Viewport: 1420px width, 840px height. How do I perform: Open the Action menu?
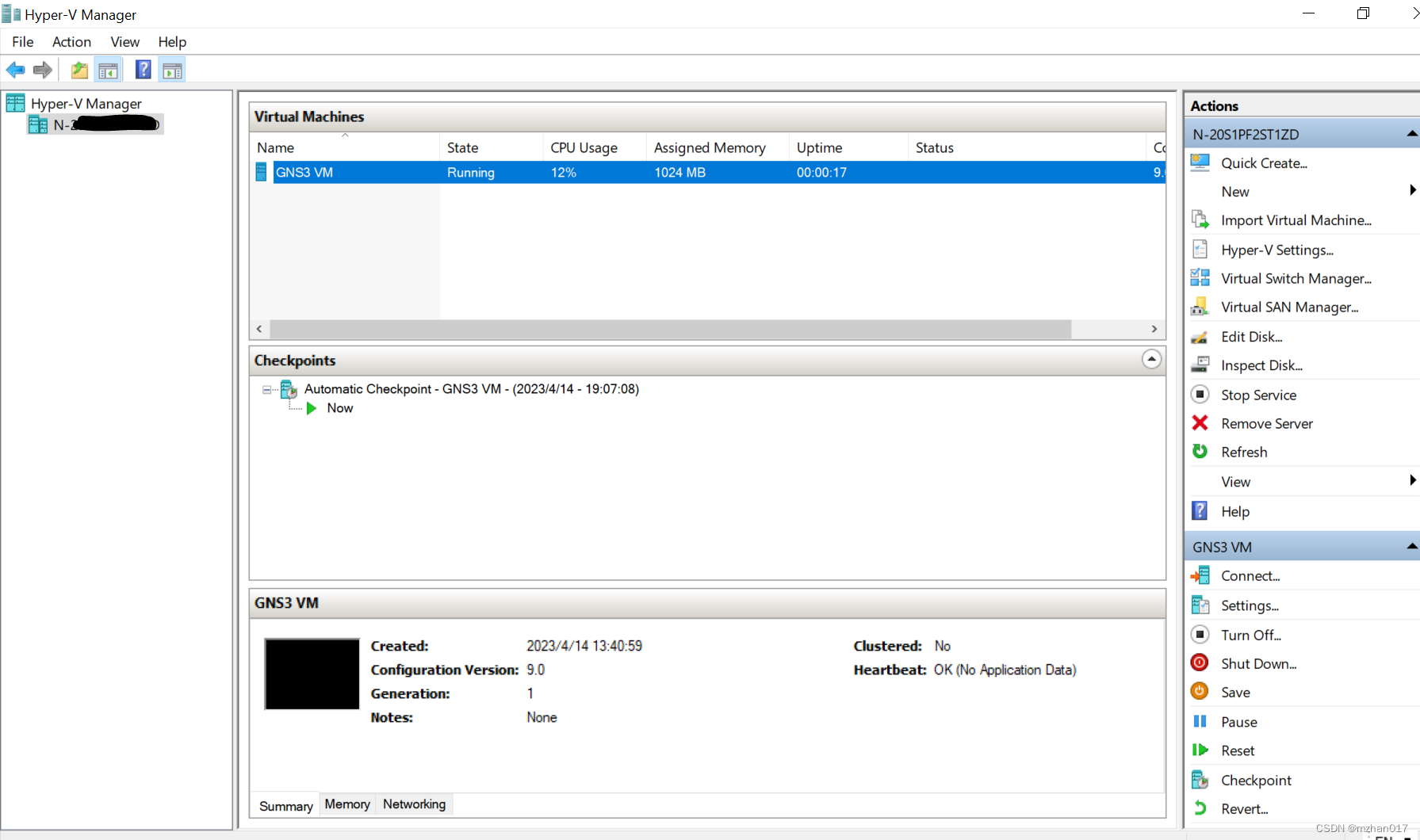tap(71, 42)
